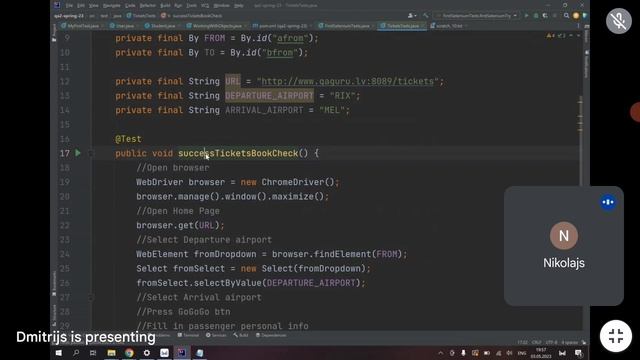Click the @Test annotation

tap(128, 139)
